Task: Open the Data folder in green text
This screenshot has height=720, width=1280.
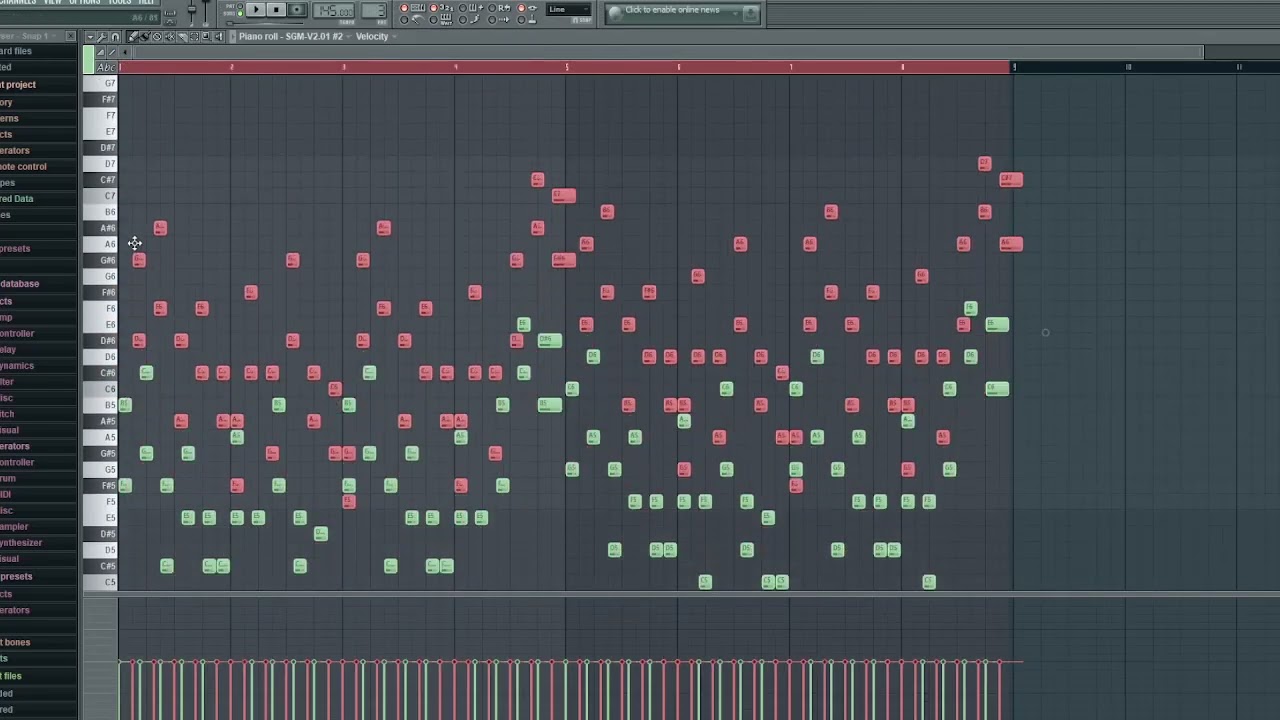Action: click(x=17, y=199)
